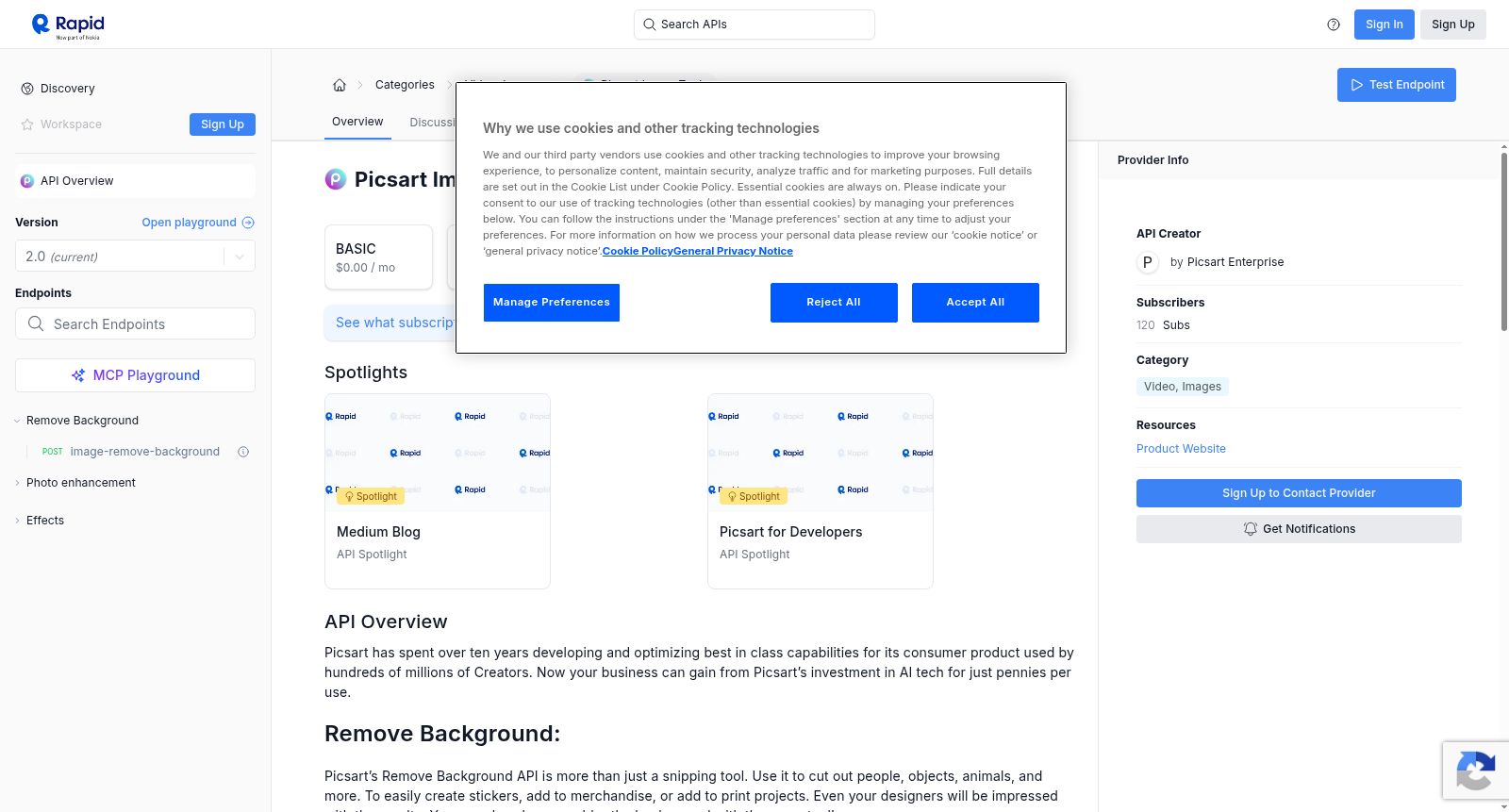
Task: Click the Workspace star icon
Action: tap(27, 124)
